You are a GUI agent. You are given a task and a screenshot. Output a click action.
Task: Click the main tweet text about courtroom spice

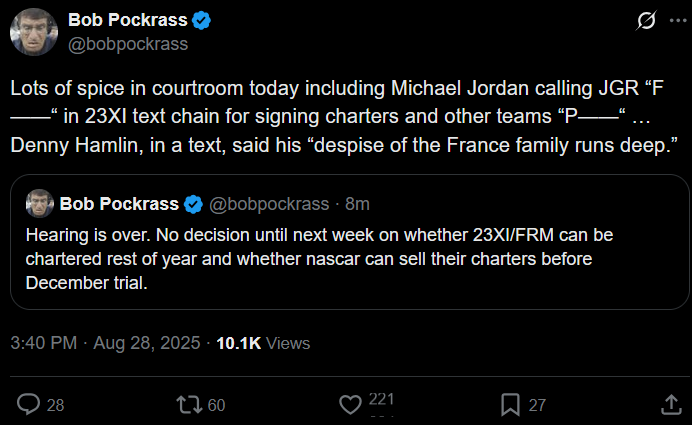click(340, 117)
